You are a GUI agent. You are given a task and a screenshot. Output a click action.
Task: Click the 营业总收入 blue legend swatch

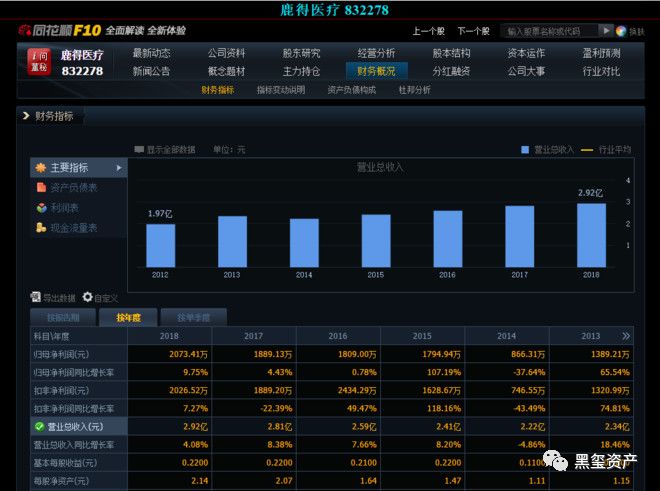point(525,149)
